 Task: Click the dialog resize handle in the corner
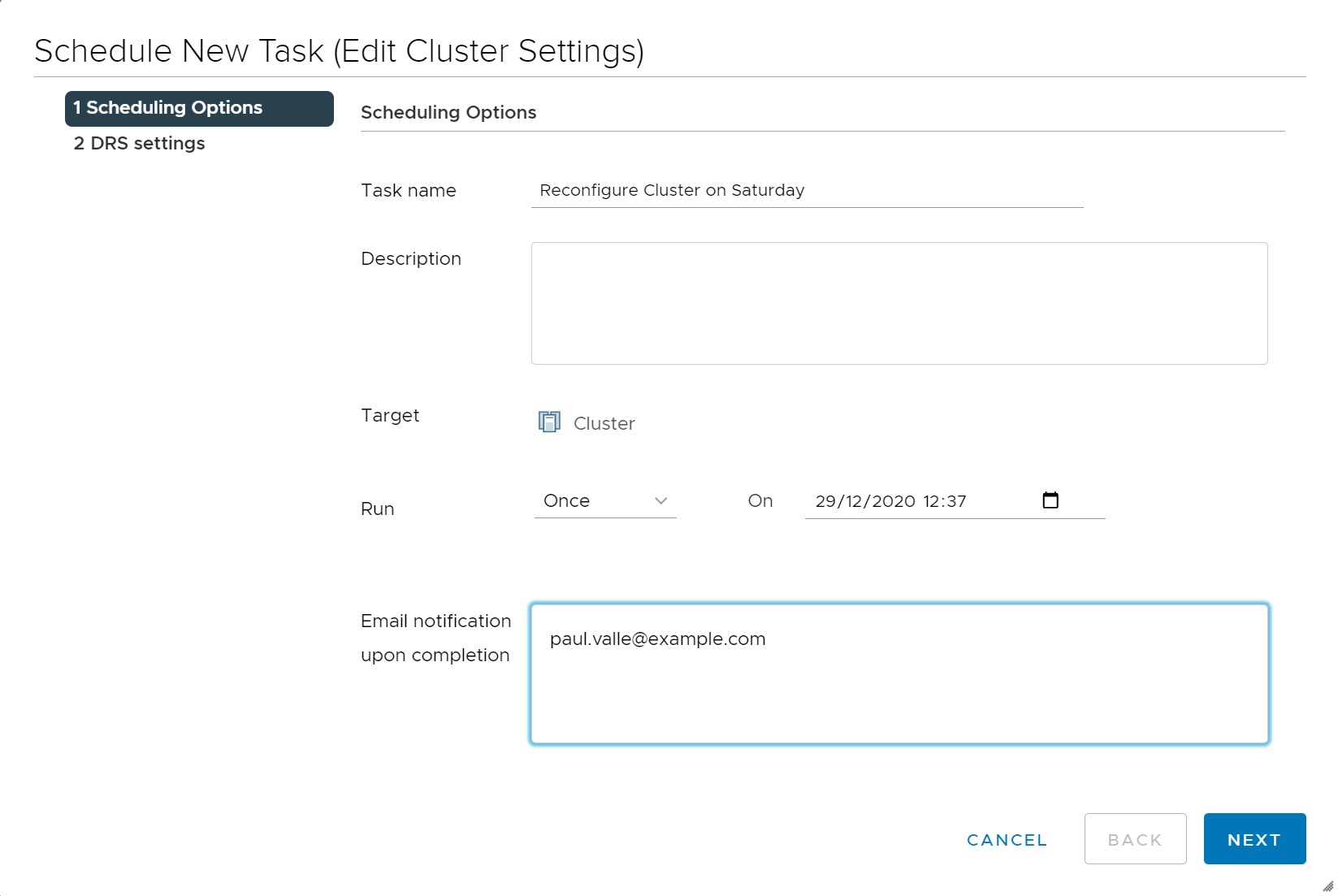[x=1327, y=885]
